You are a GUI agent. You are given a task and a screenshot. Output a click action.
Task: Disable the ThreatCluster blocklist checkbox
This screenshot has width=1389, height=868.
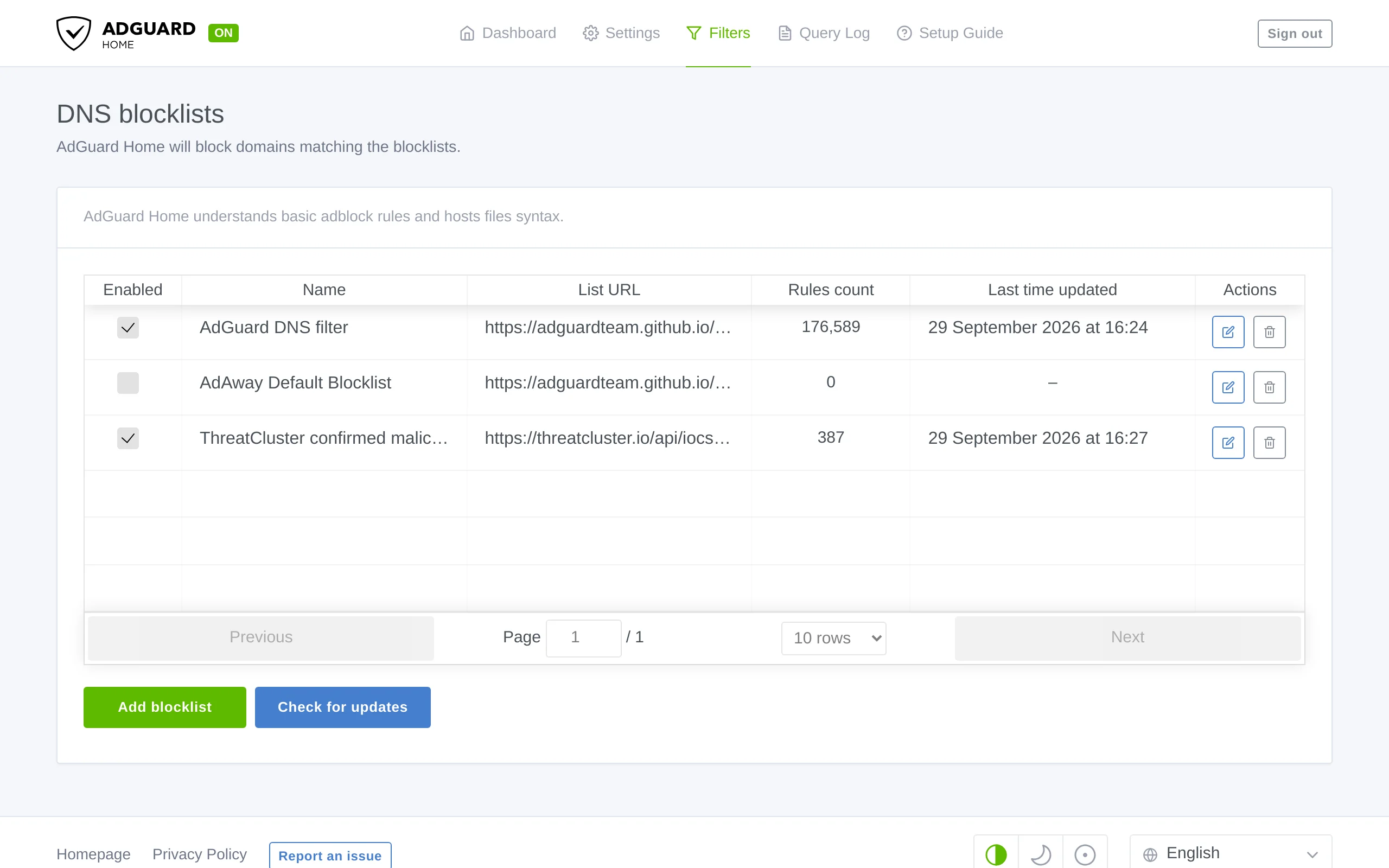pos(128,438)
